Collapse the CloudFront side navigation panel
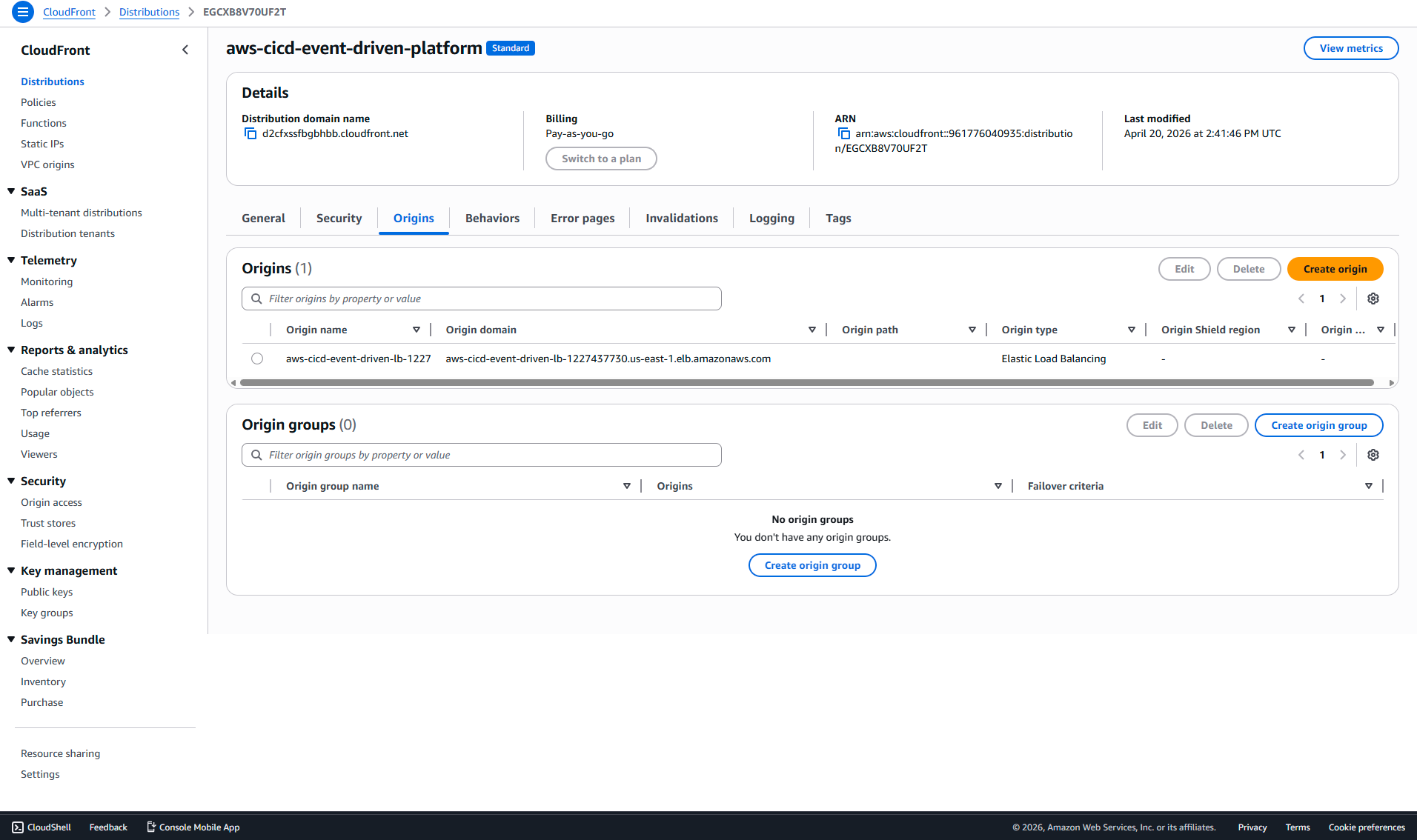Viewport: 1417px width, 840px height. pos(185,50)
